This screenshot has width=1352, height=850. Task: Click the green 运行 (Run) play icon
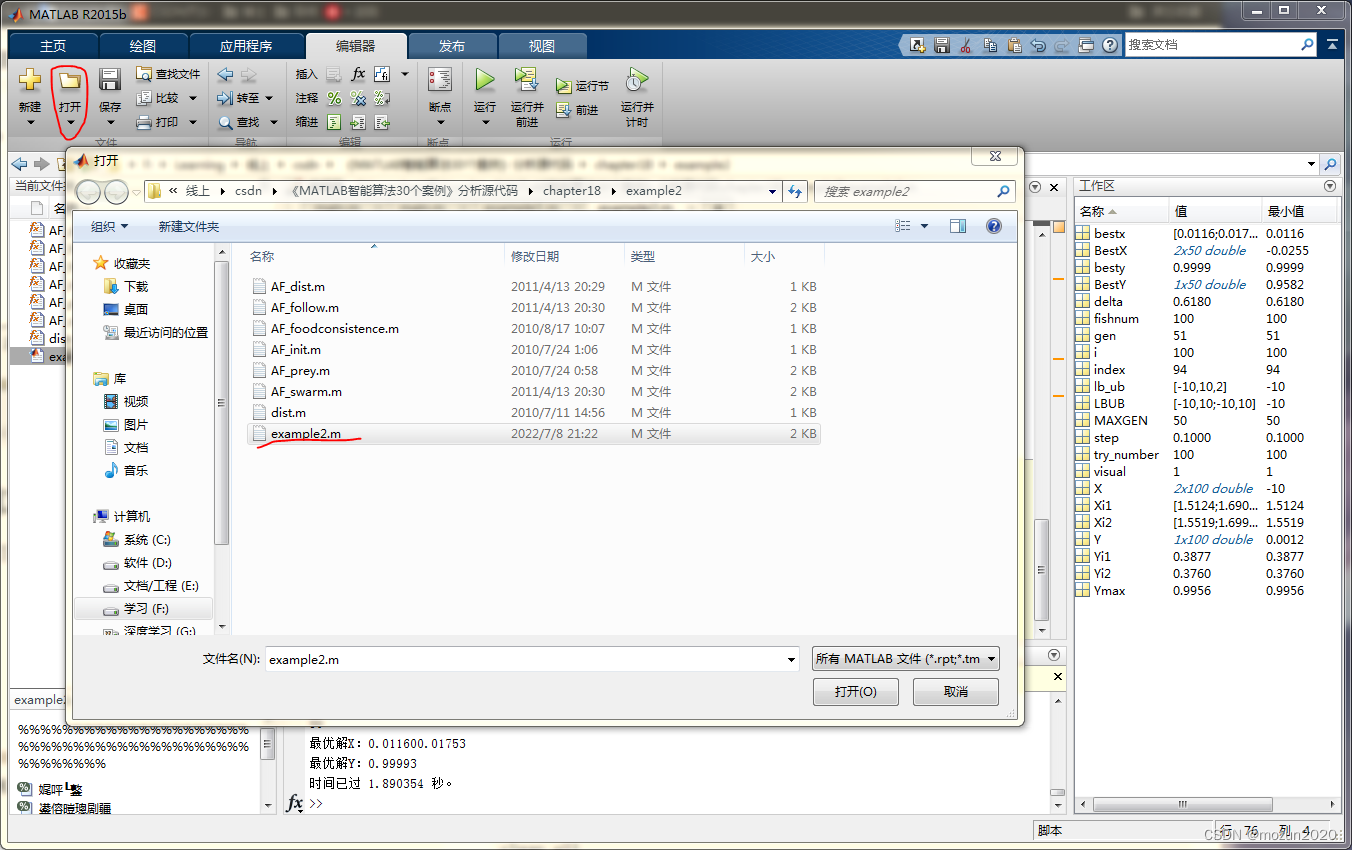point(485,80)
